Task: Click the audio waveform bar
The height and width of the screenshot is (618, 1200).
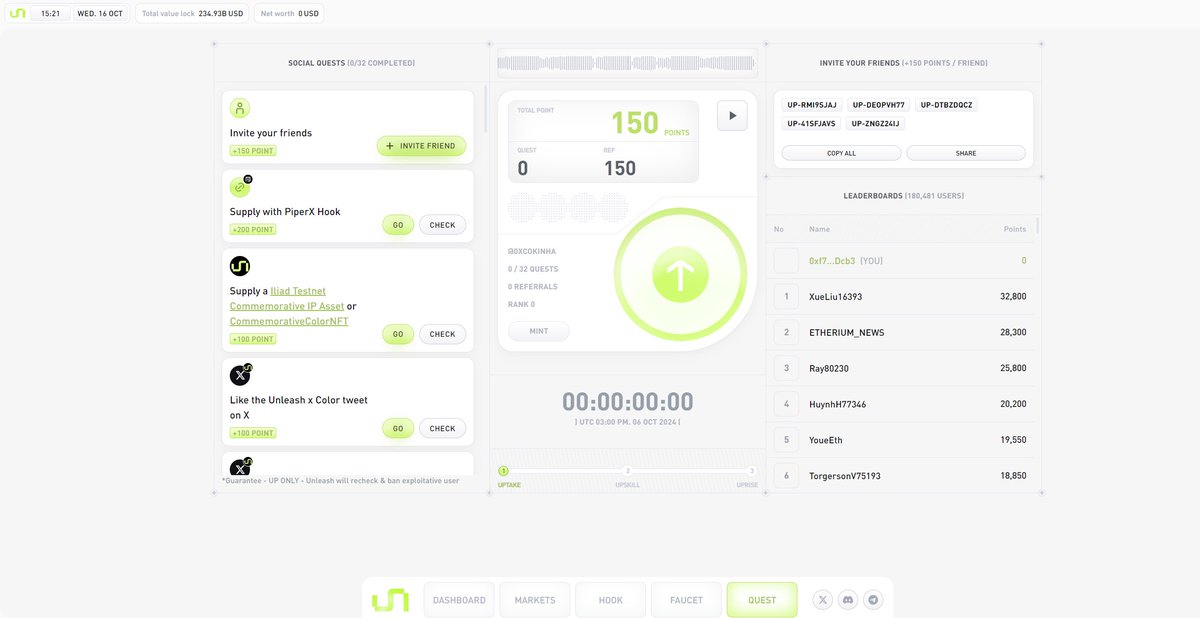Action: click(x=628, y=63)
